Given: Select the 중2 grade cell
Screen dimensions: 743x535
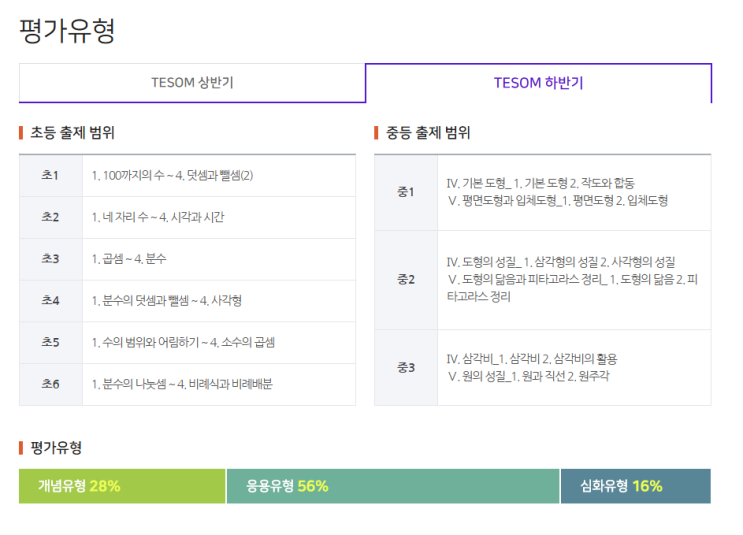Looking at the screenshot, I should pyautogui.click(x=406, y=279).
